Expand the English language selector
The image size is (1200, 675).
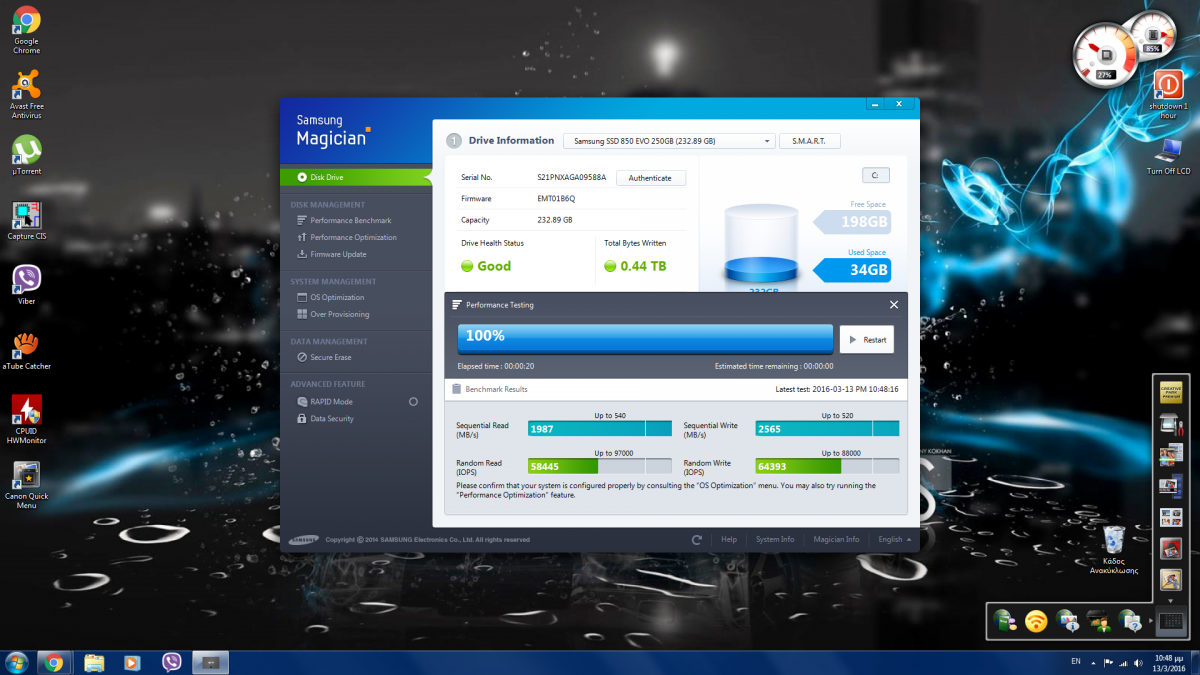click(894, 539)
